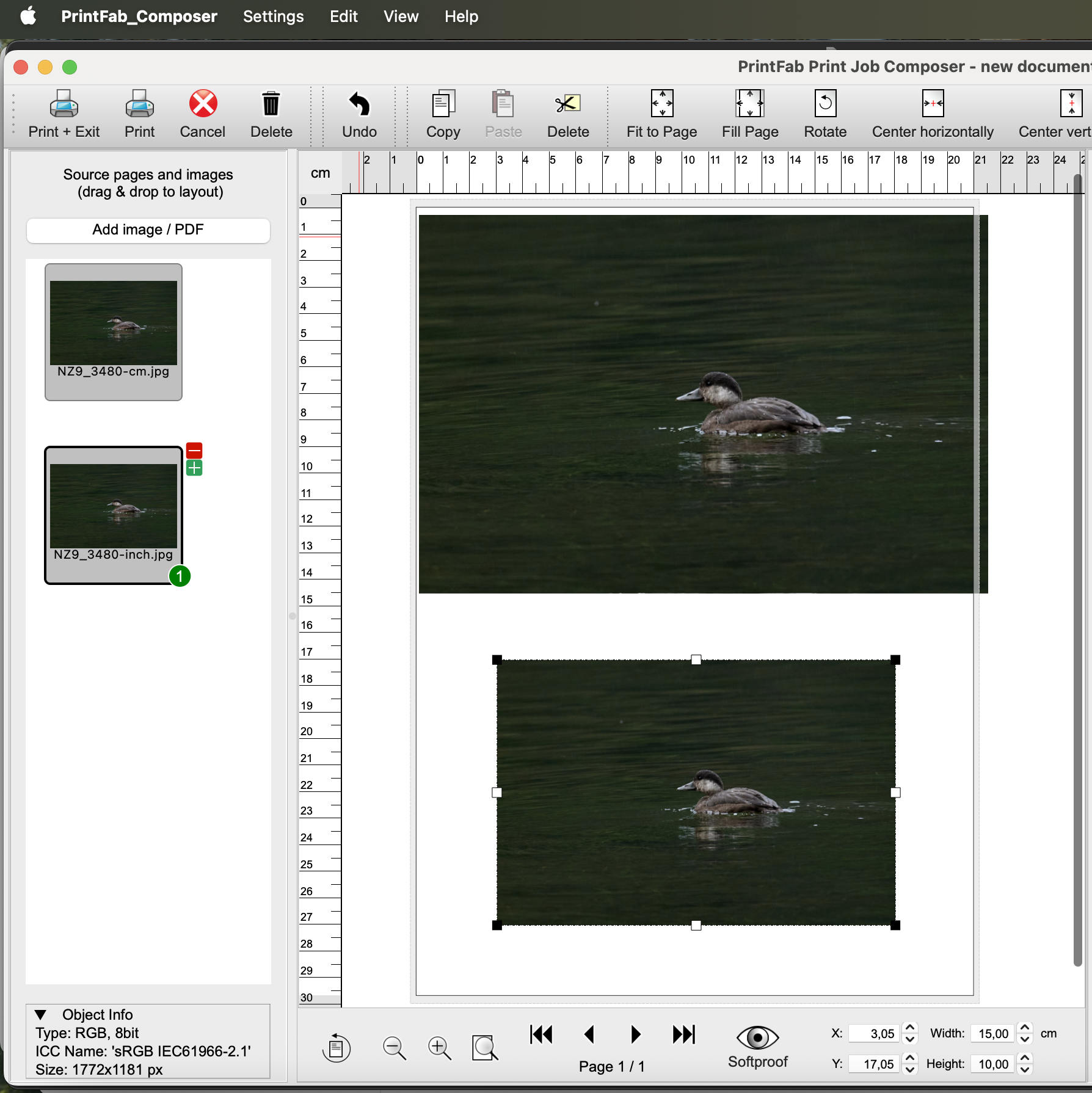The height and width of the screenshot is (1093, 1092).
Task: Undo the last action
Action: (x=359, y=115)
